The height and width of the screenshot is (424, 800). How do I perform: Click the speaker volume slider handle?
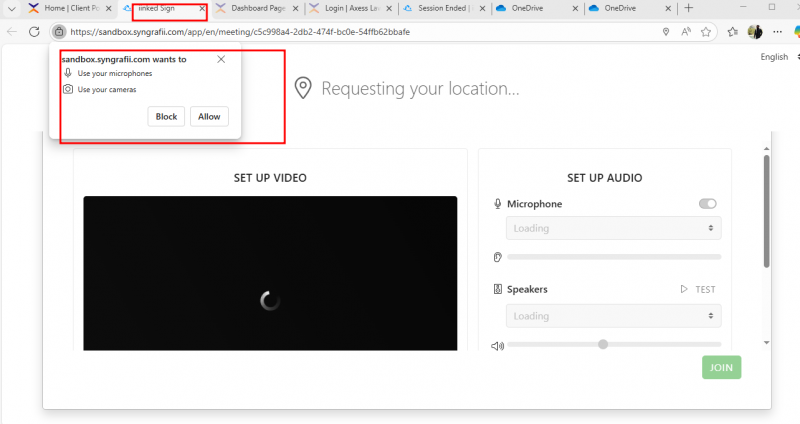click(603, 345)
